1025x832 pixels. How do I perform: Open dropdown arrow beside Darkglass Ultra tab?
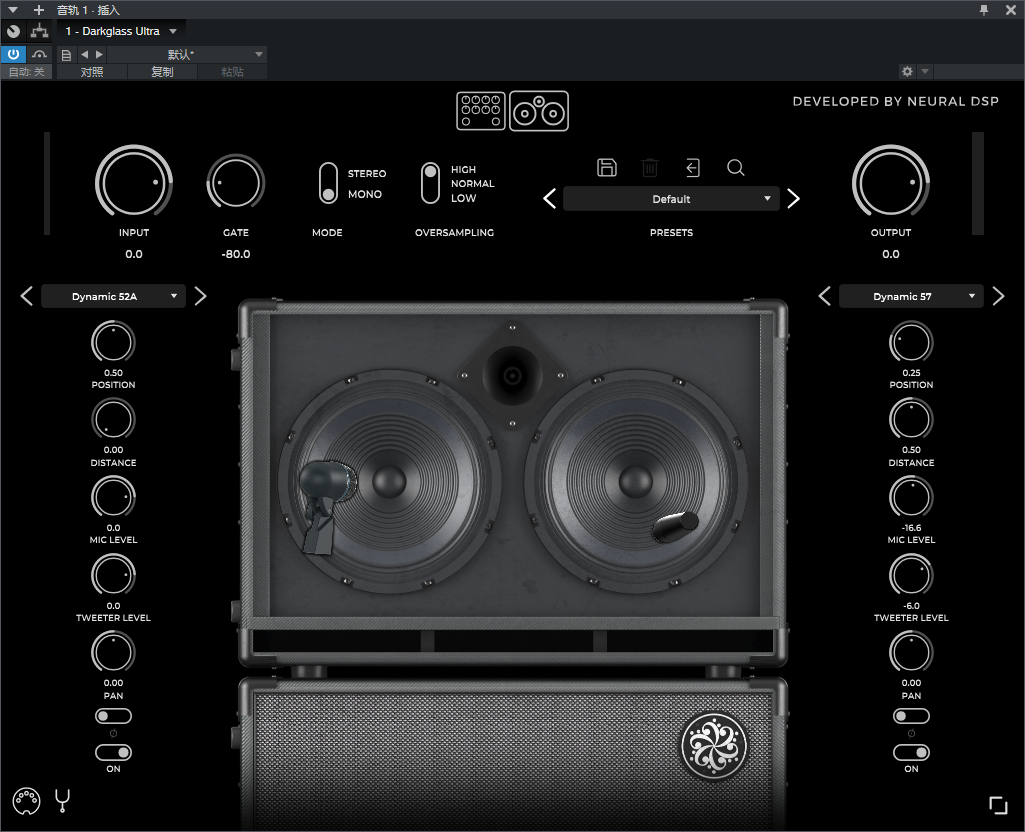coord(173,31)
